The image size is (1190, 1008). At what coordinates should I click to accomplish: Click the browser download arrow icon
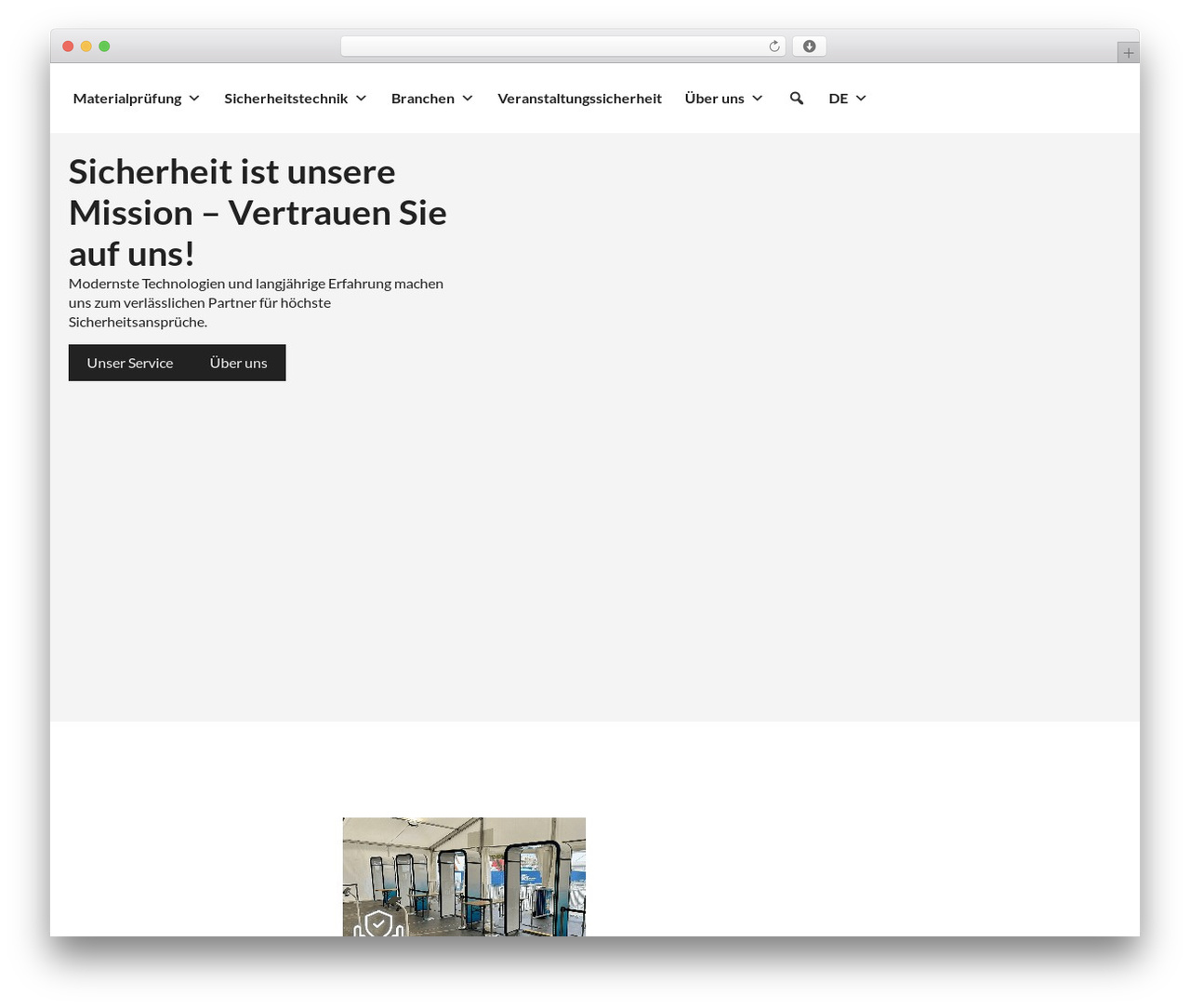809,46
